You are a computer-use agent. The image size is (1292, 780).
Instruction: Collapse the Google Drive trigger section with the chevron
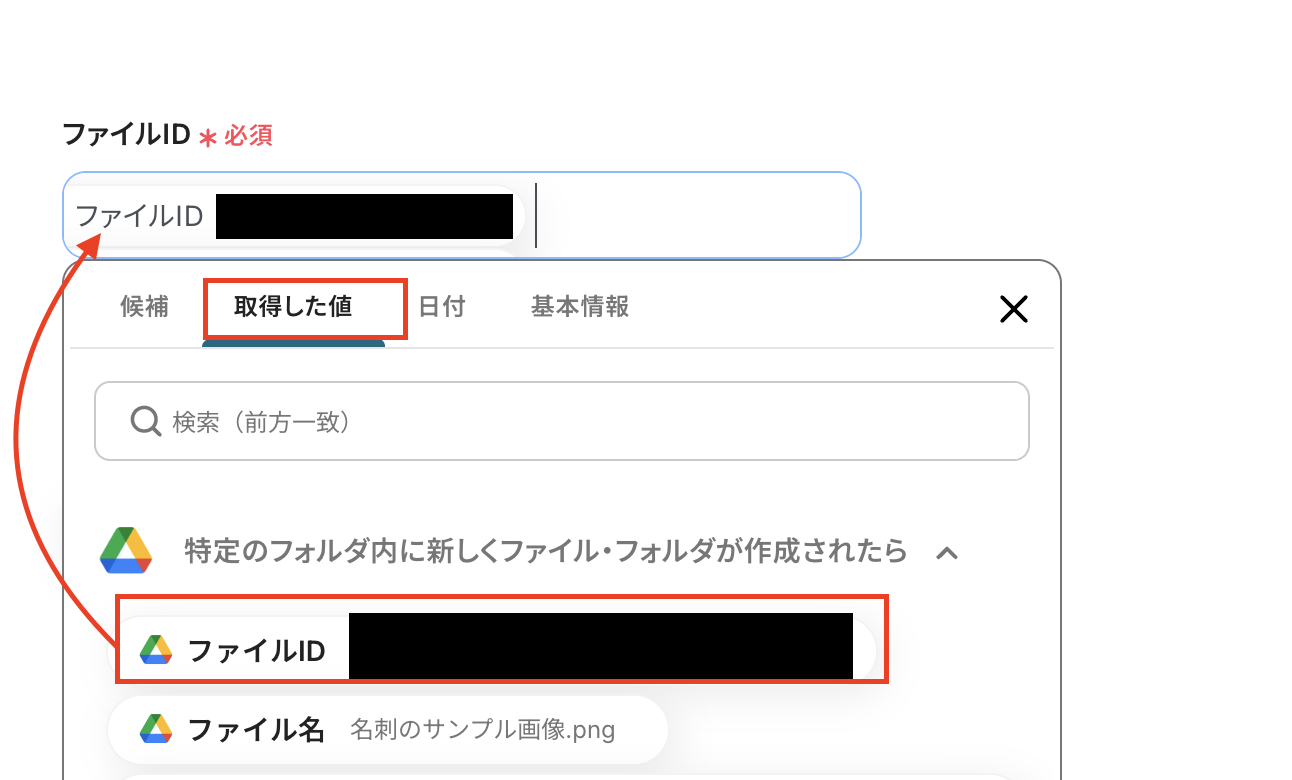pos(947,552)
